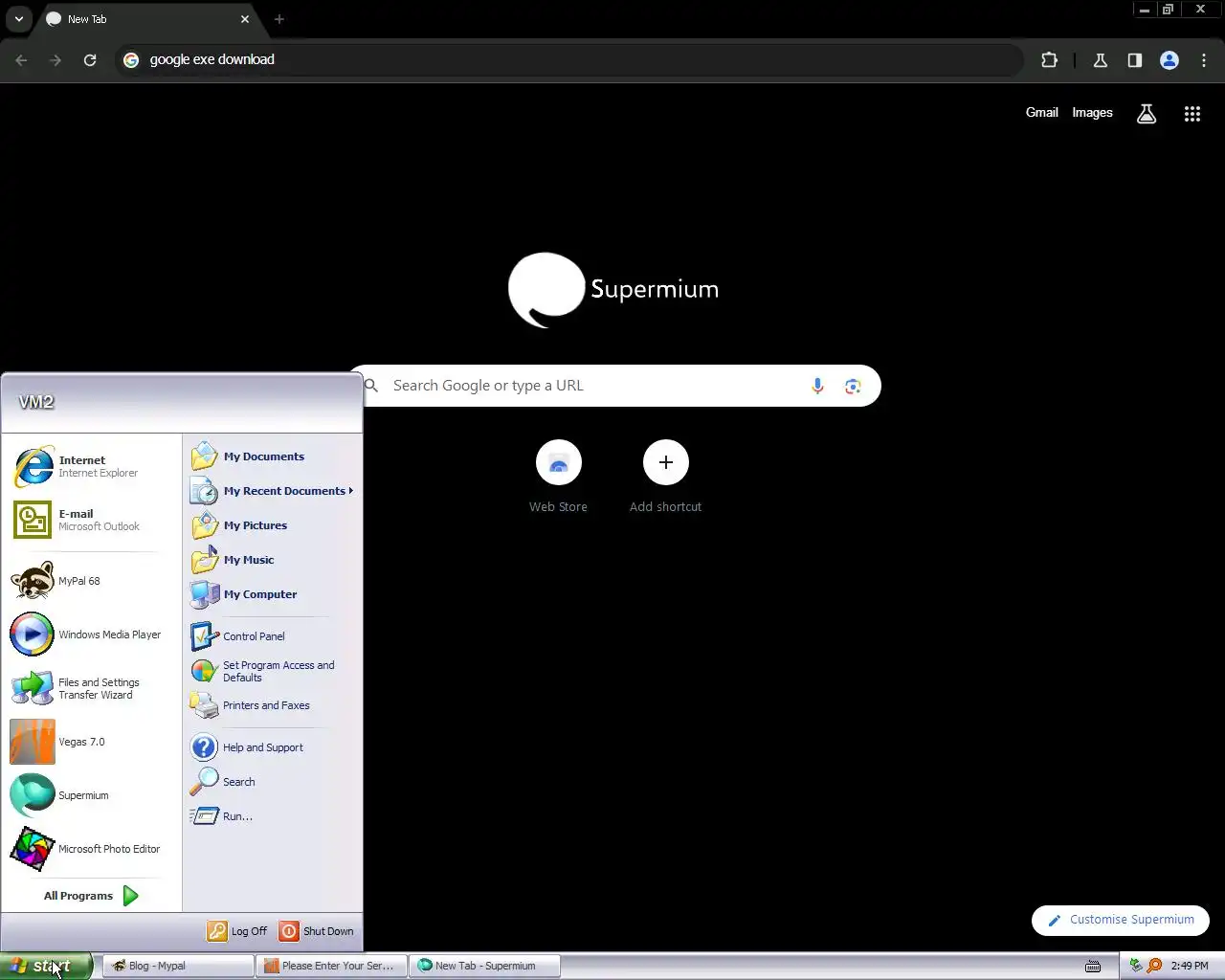This screenshot has height=980, width=1225.
Task: Click the orange magnifier tray icon
Action: (x=1154, y=966)
